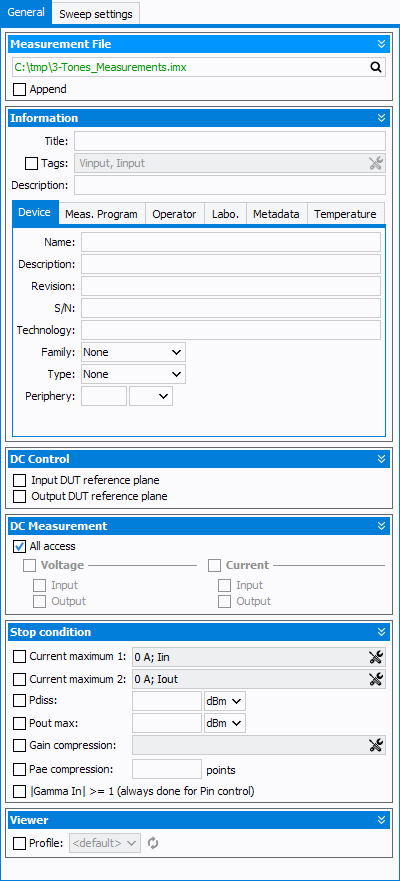
Task: Click the measurement file browse magnifier icon
Action: tap(375, 67)
